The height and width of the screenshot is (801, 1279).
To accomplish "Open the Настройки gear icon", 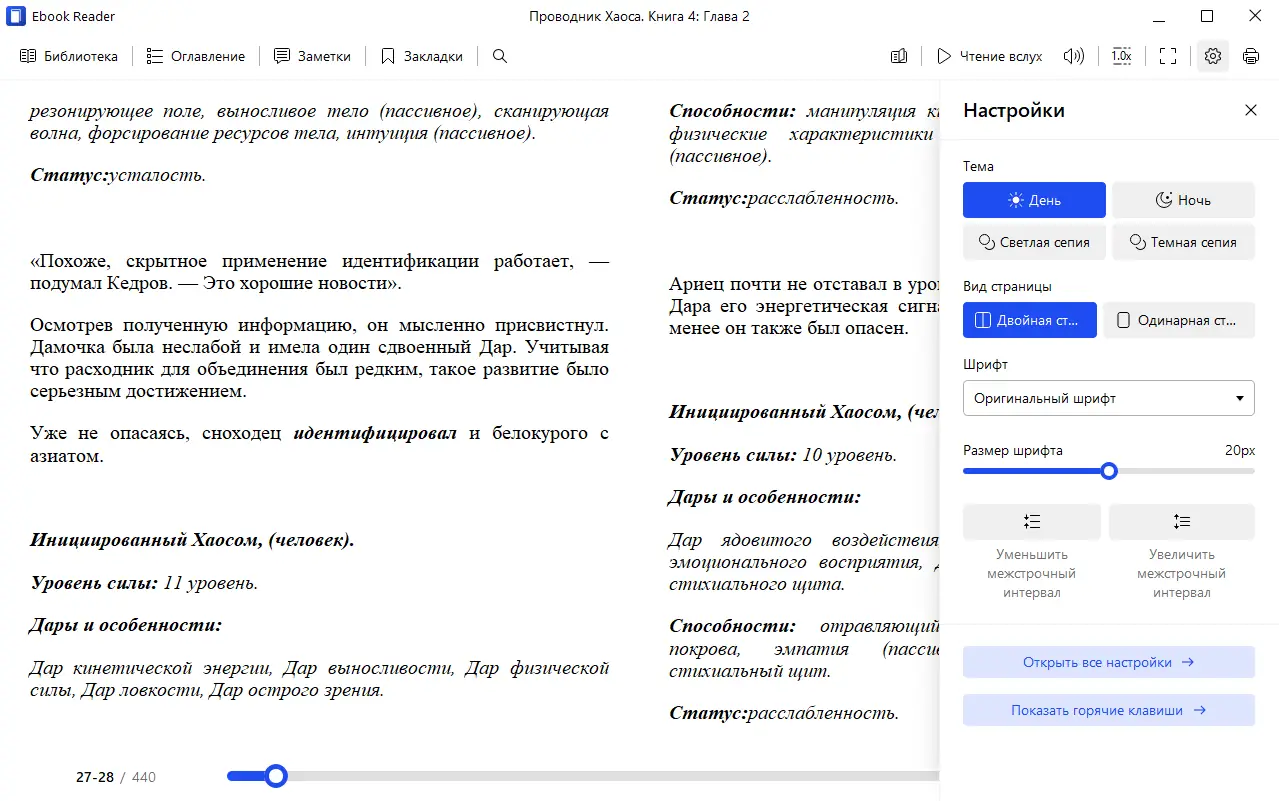I will point(1212,56).
